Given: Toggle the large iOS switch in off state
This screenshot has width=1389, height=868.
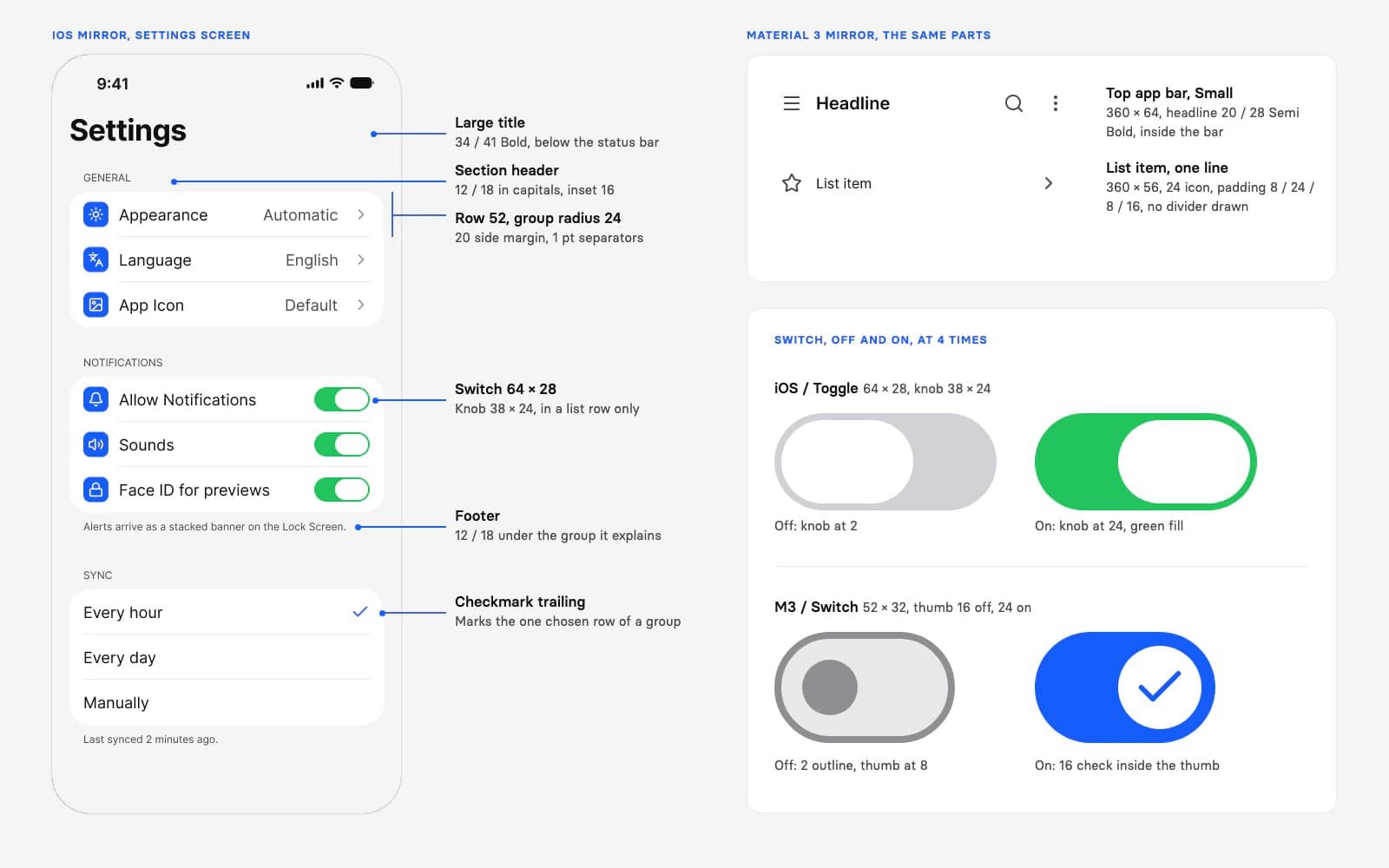Looking at the screenshot, I should click(x=885, y=462).
